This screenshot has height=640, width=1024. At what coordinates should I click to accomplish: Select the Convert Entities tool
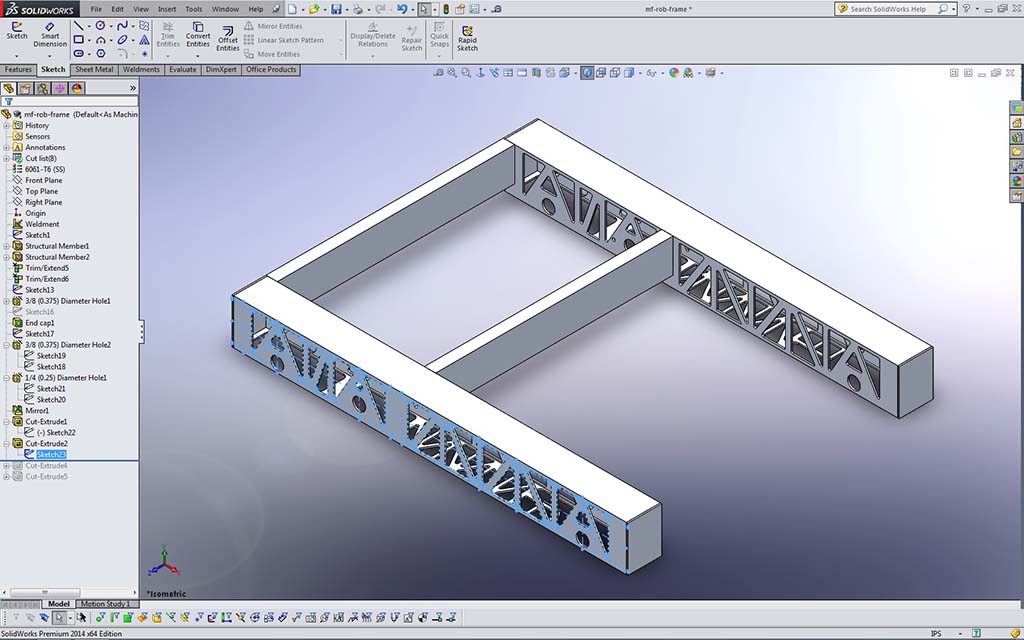198,34
